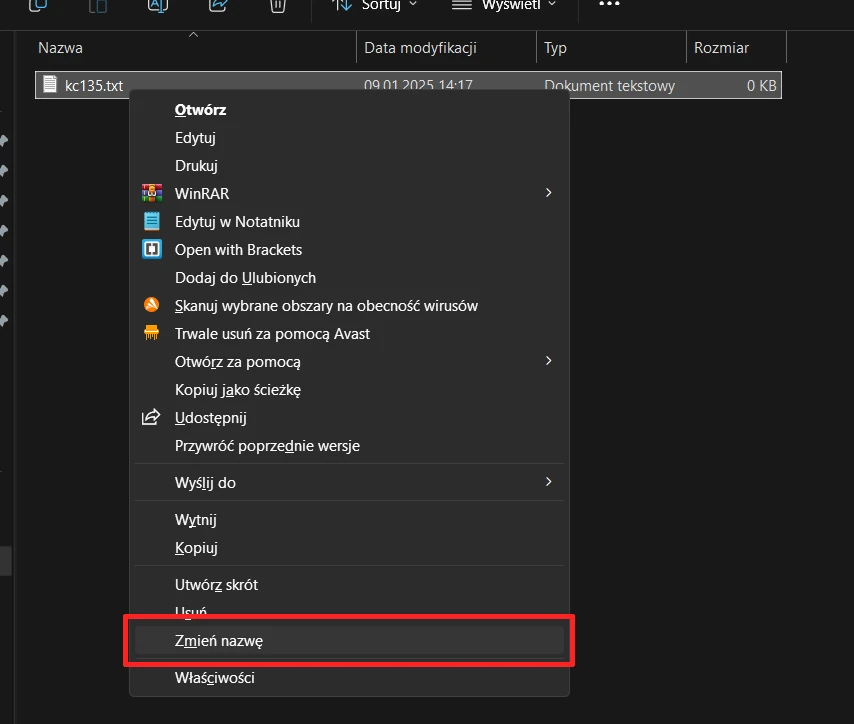Click the WinRAR icon in context menu
This screenshot has width=854, height=724.
pyautogui.click(x=152, y=193)
